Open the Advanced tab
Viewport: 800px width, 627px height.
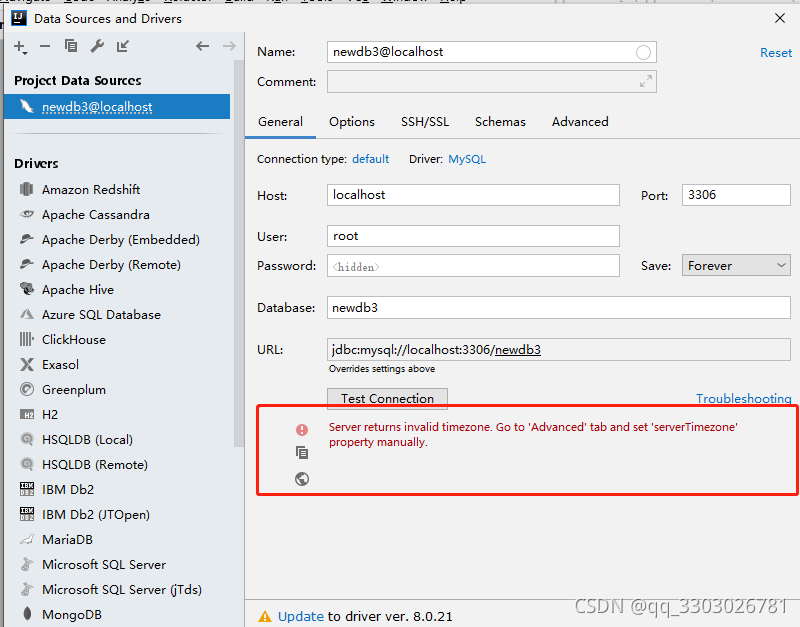pyautogui.click(x=580, y=121)
